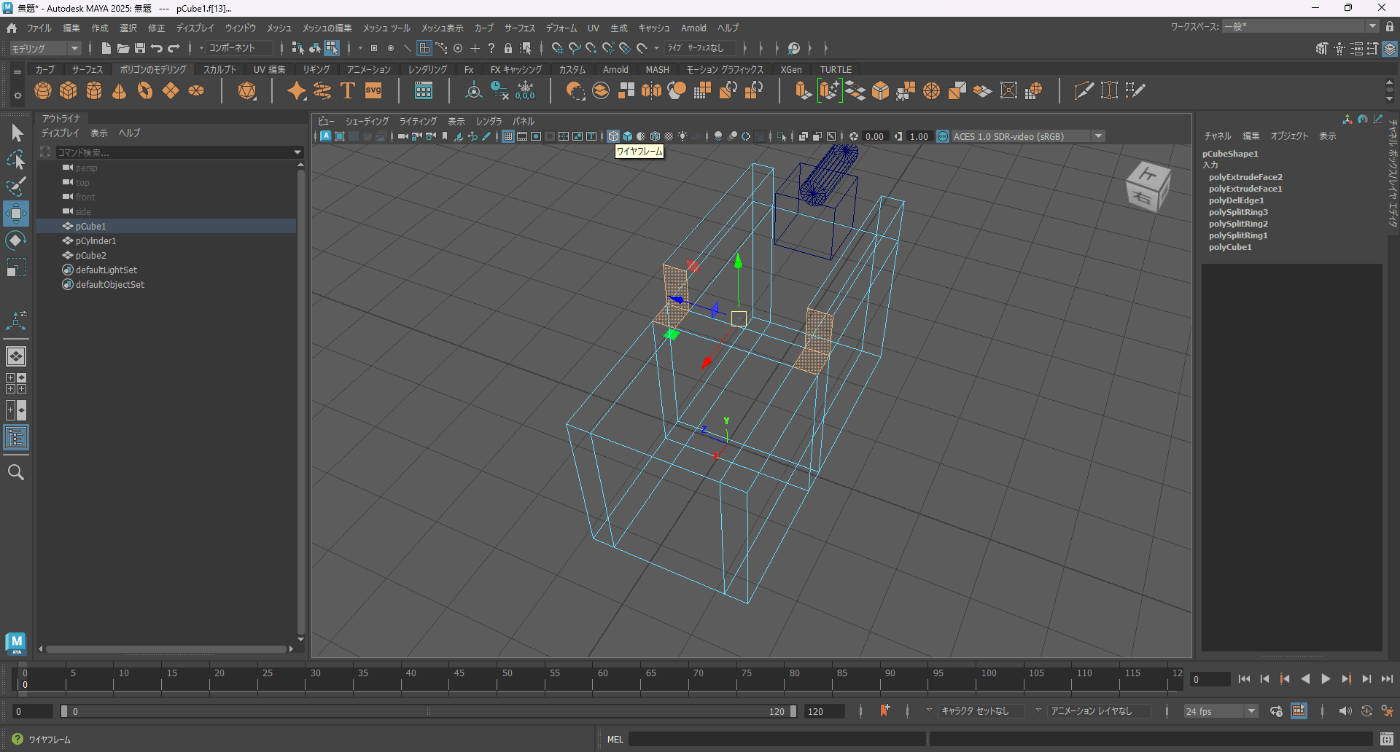Viewport: 1400px width, 752px height.
Task: Create a polygon disc from the shelf
Action: tap(197, 91)
